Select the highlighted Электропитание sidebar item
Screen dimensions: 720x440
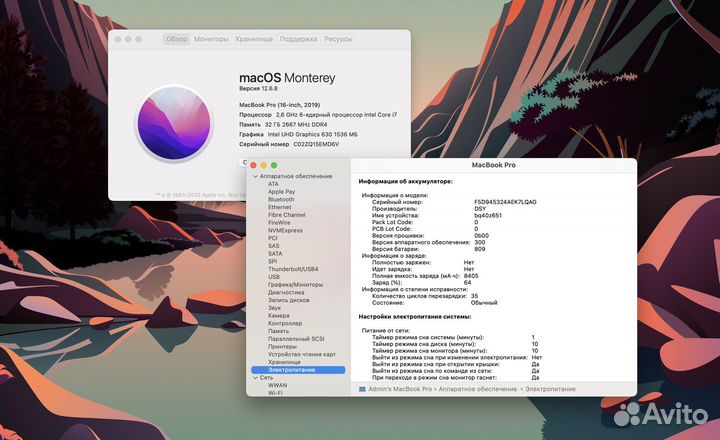point(298,370)
